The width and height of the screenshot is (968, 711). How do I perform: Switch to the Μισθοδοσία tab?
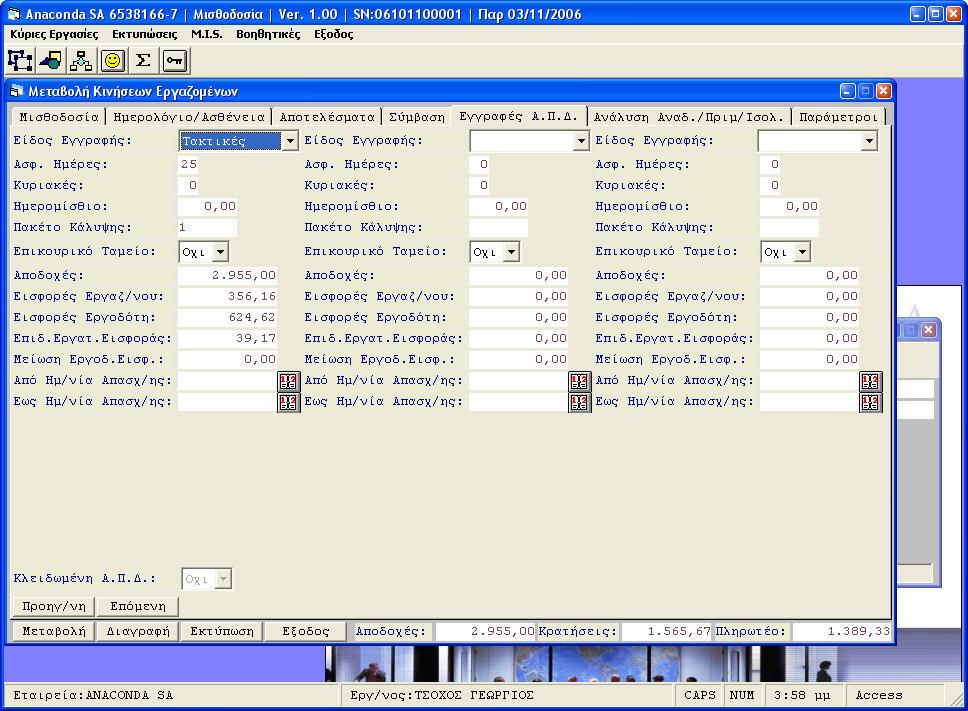[59, 117]
